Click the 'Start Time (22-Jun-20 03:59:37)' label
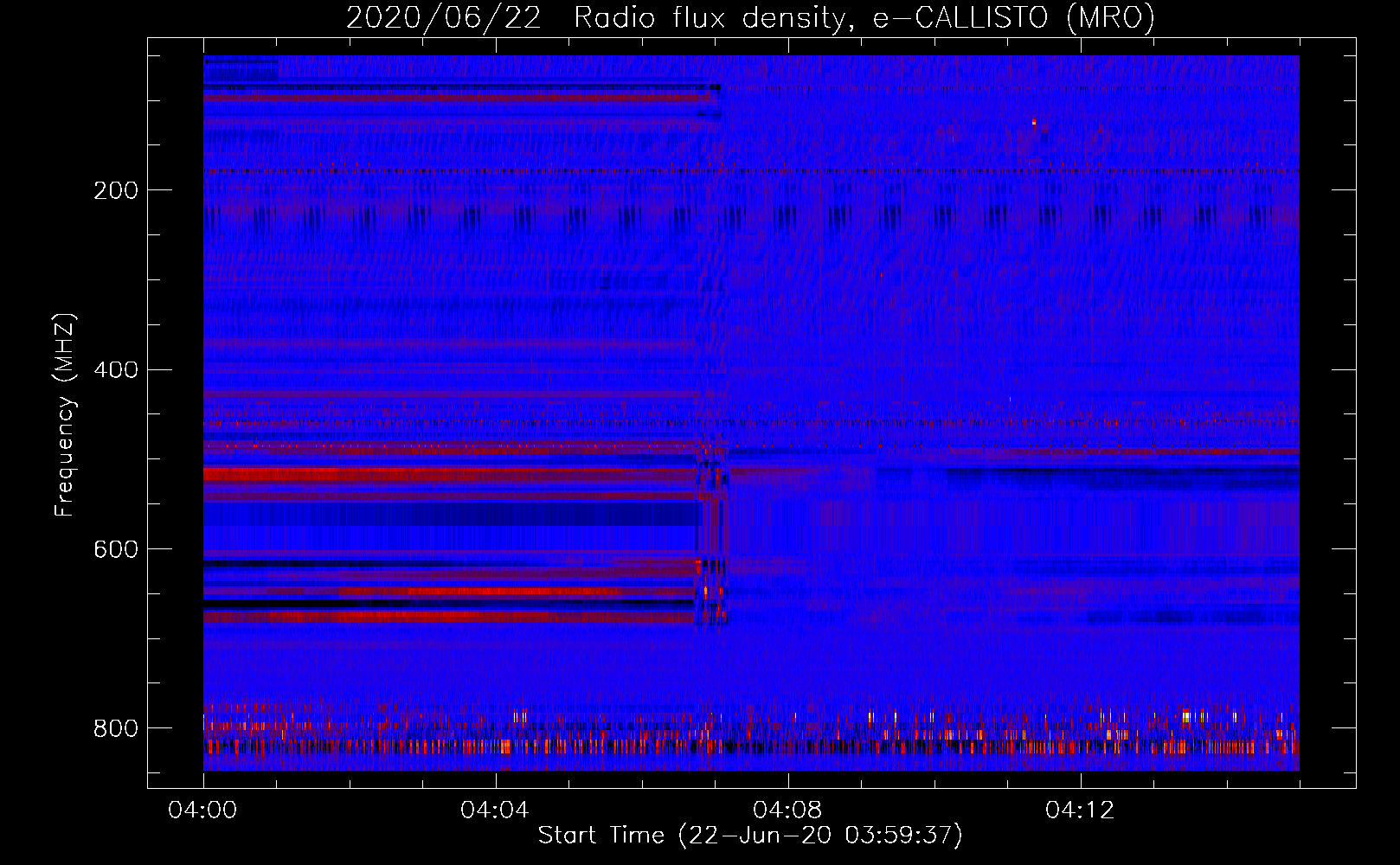Screen dimensions: 1400x865 tap(750, 836)
